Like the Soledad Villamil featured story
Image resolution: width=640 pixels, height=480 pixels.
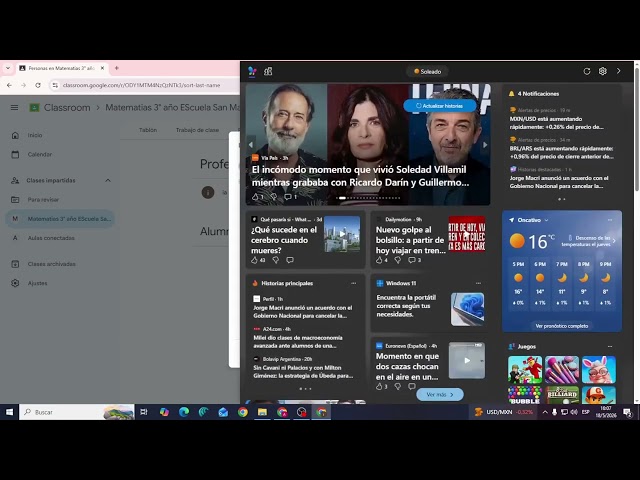(x=257, y=197)
